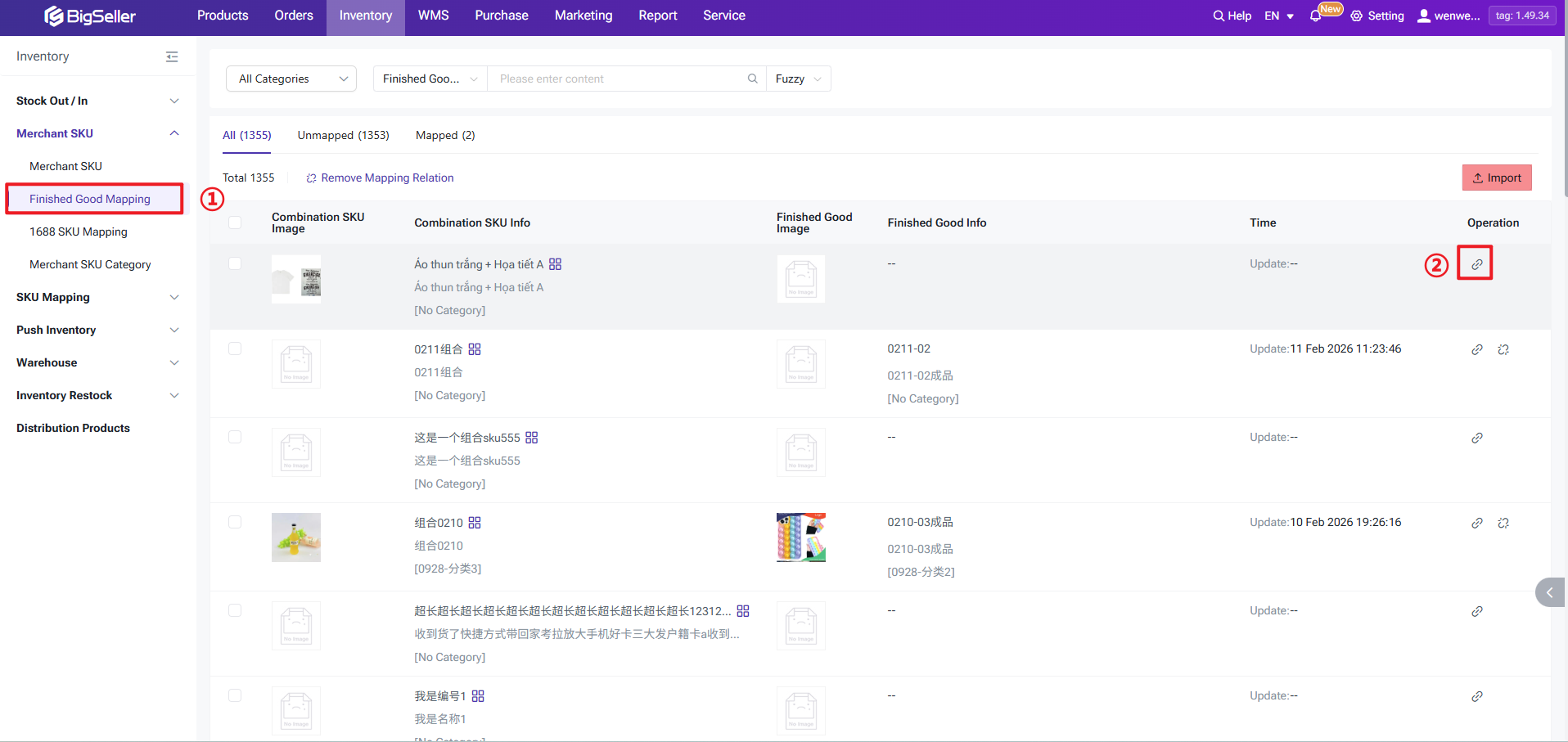
Task: Open the Fuzzy match type dropdown
Action: (x=798, y=79)
